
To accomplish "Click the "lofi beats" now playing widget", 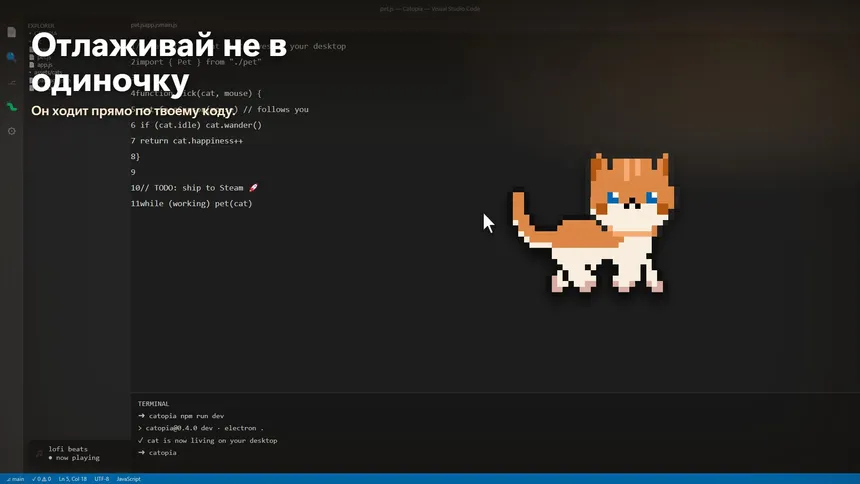I will 80,453.
